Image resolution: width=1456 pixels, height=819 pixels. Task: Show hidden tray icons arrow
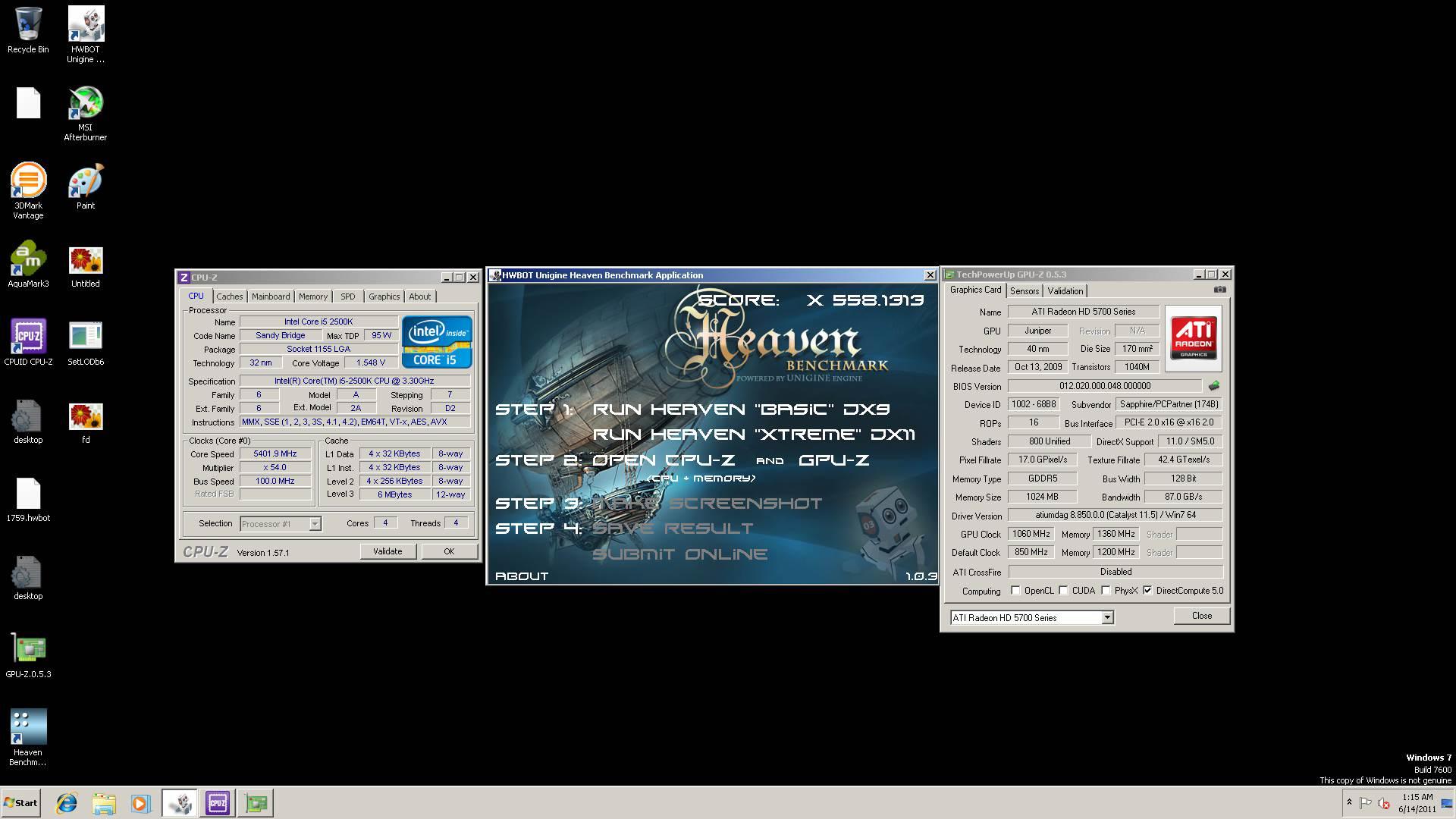(1349, 802)
